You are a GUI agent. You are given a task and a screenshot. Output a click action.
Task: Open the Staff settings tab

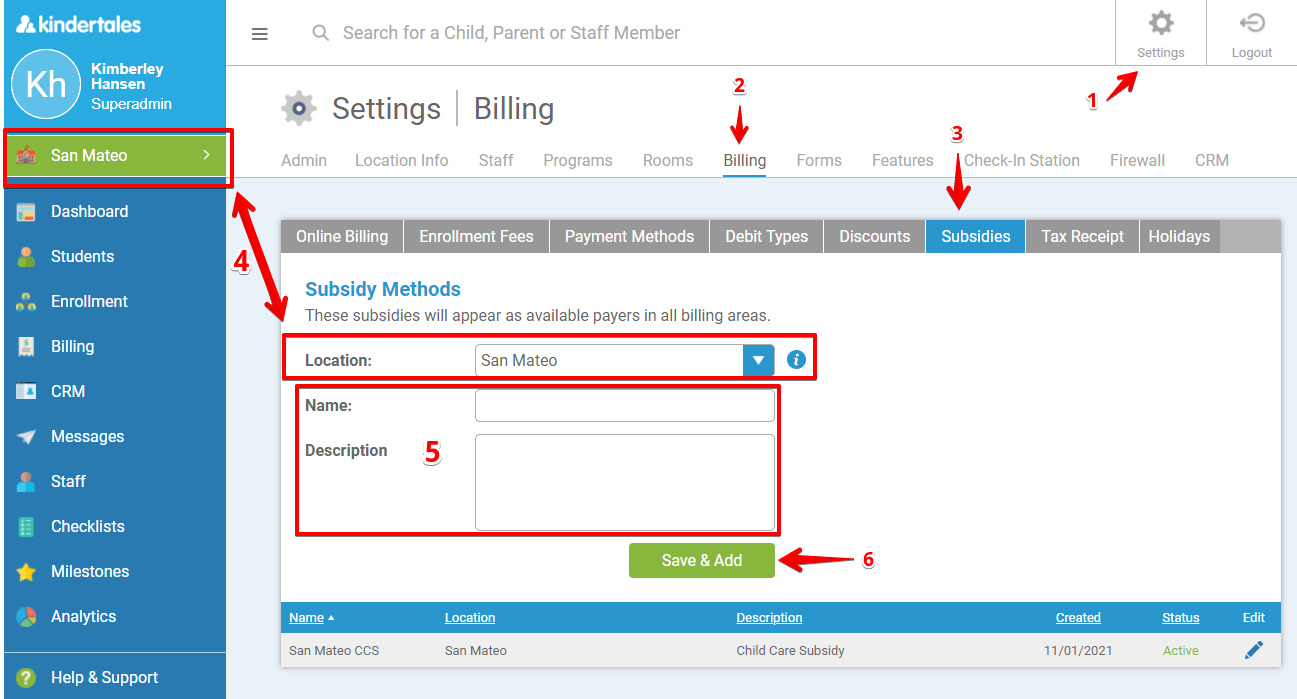coord(496,160)
